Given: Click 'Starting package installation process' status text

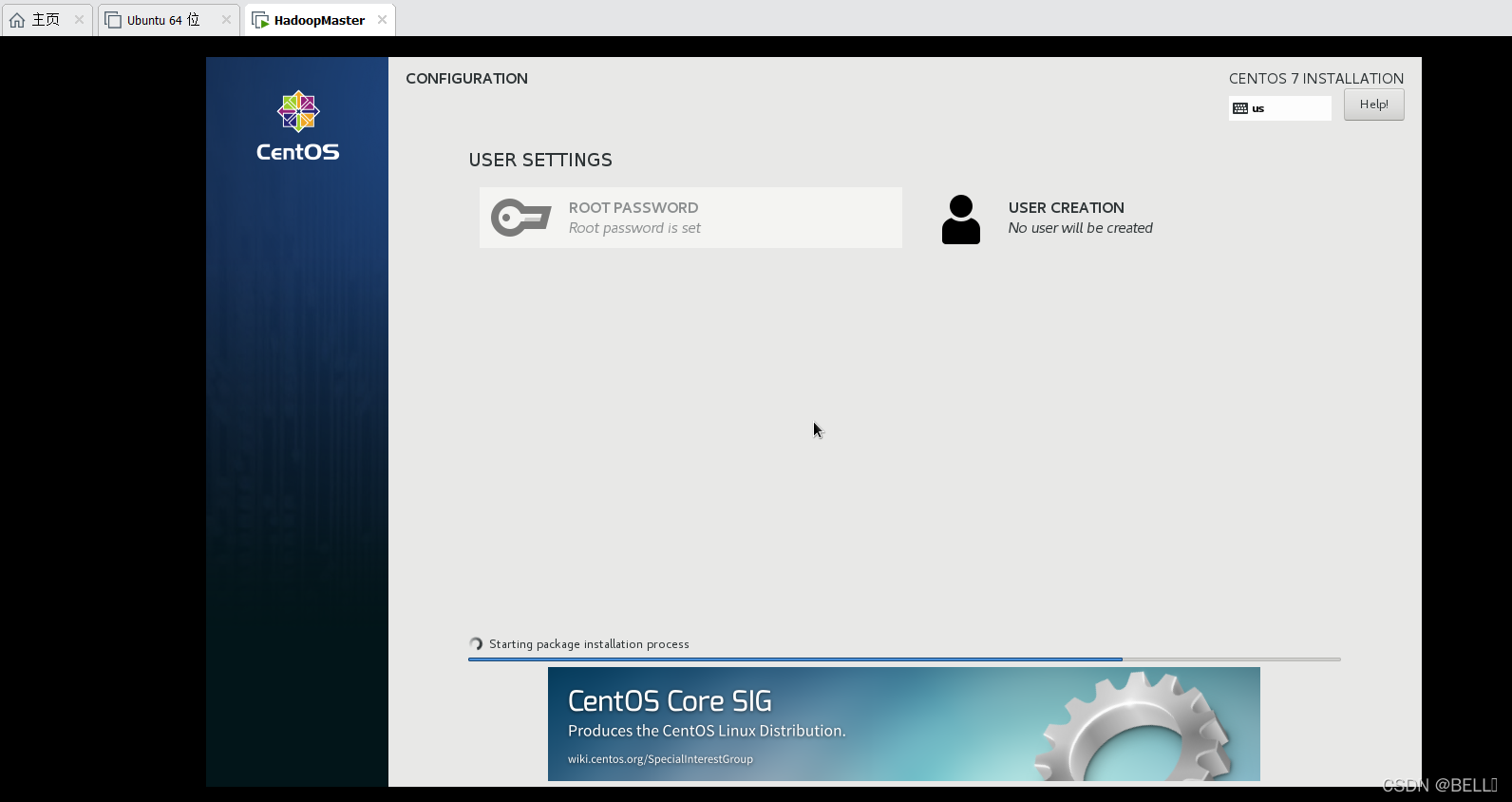Looking at the screenshot, I should (589, 644).
